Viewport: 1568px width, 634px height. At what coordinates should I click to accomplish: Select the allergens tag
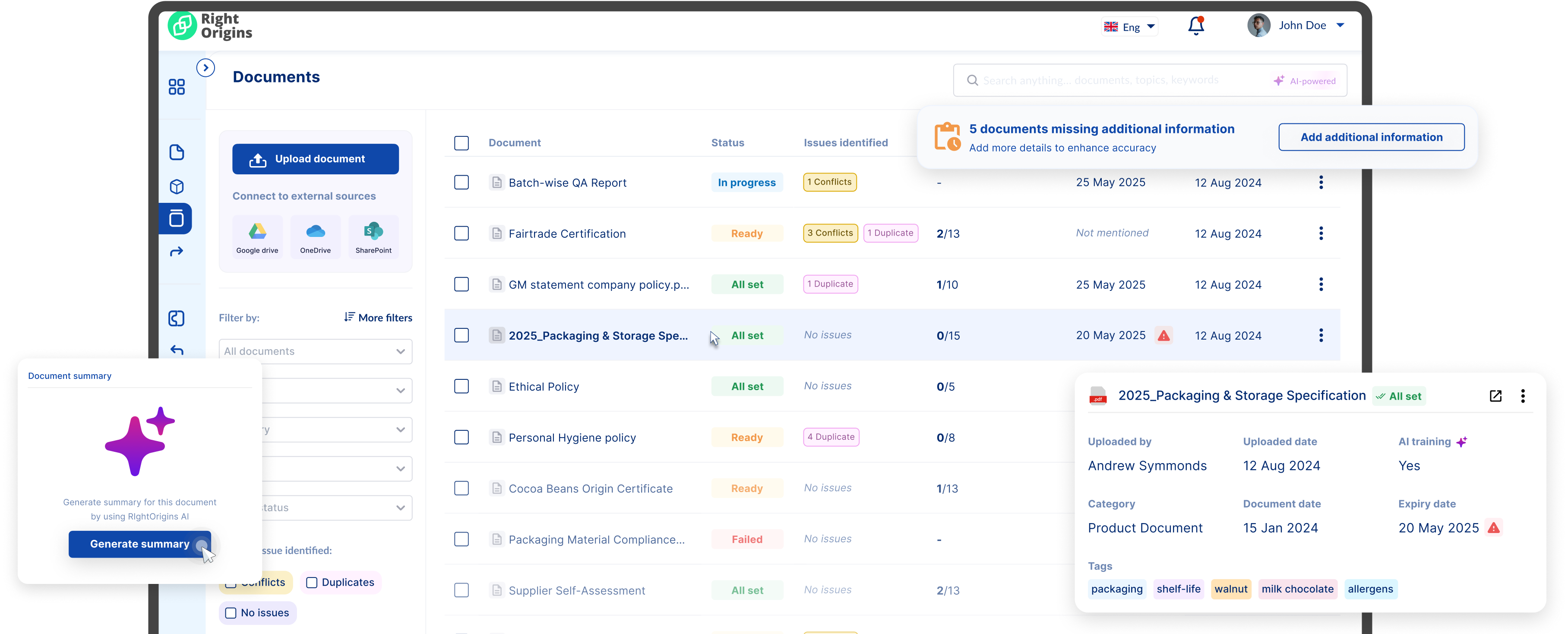tap(1370, 589)
